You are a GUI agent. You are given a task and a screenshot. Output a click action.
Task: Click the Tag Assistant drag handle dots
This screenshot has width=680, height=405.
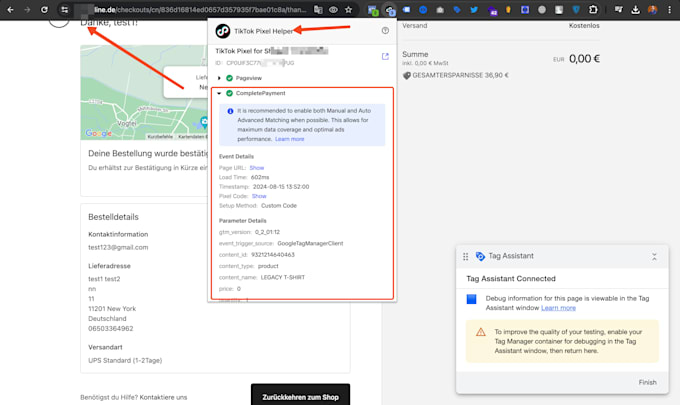[465, 257]
